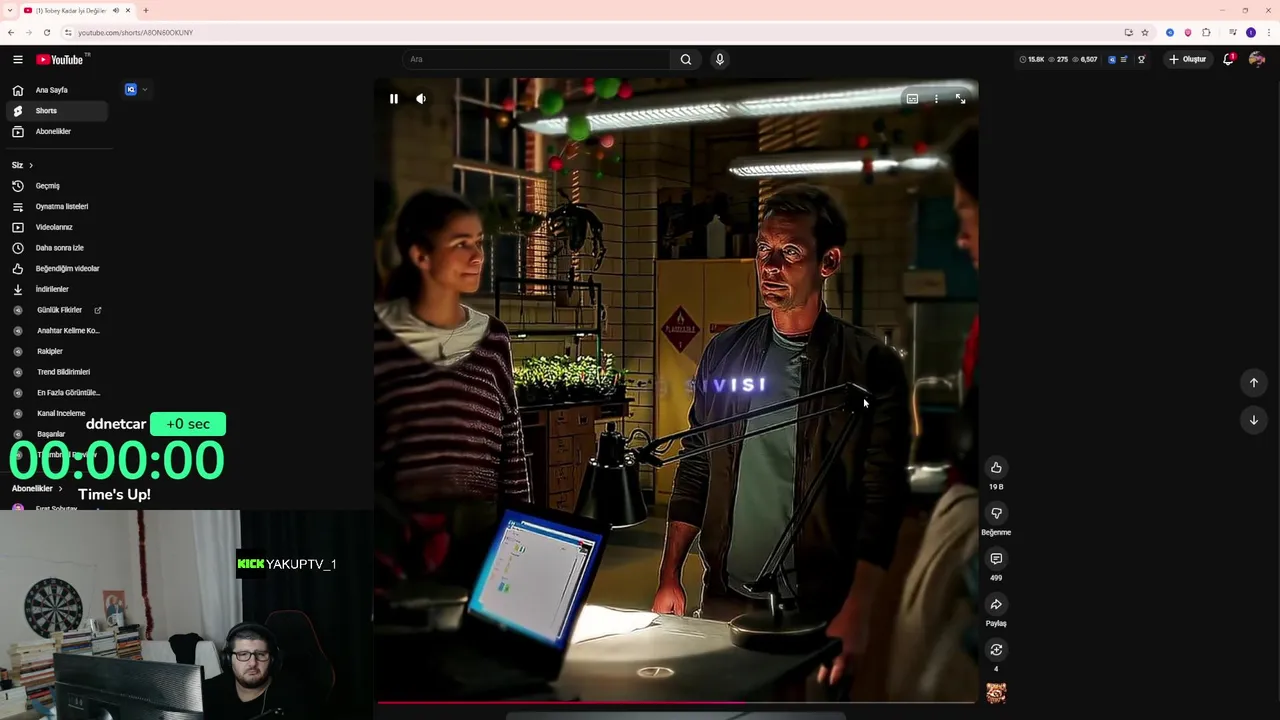The height and width of the screenshot is (720, 1280).
Task: Open the Short's three-dot options
Action: (x=936, y=99)
